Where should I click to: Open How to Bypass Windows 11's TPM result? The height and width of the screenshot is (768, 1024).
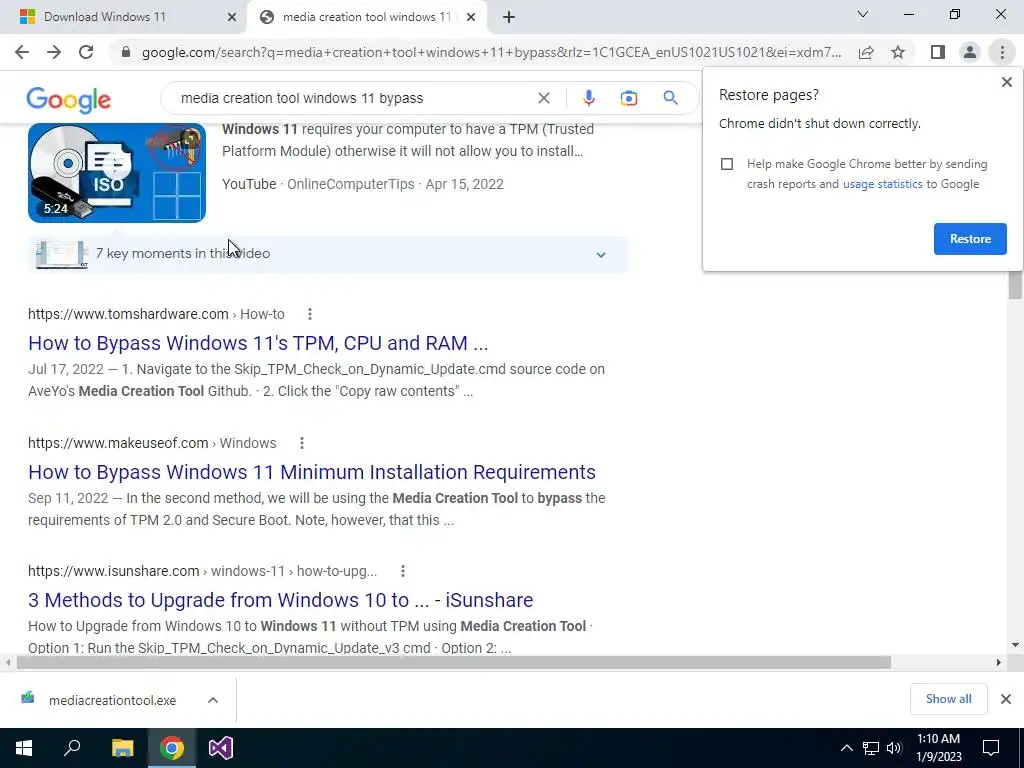tap(258, 344)
